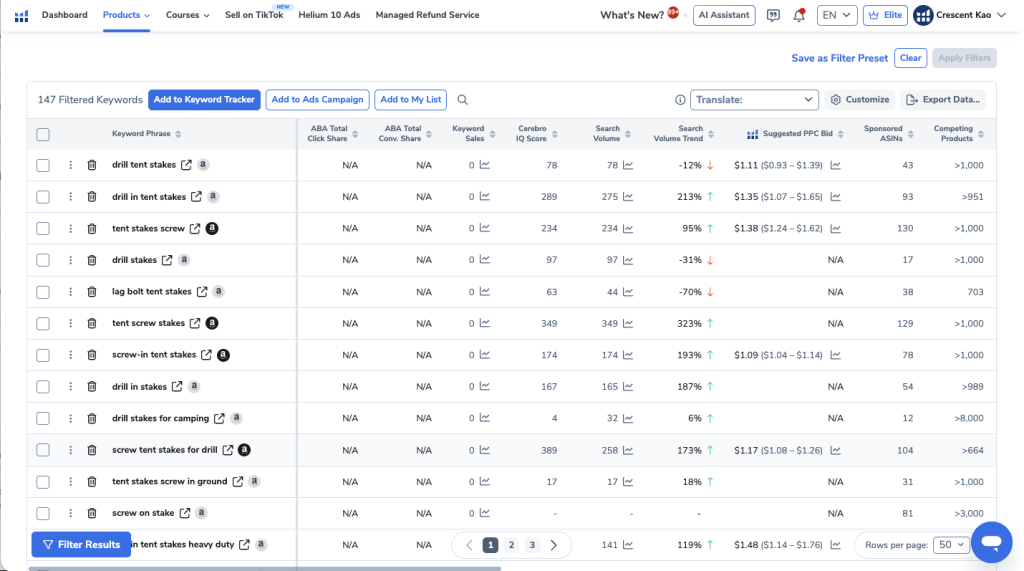Viewport: 1024px width, 571px height.
Task: Click the Translate info icon
Action: pyautogui.click(x=680, y=100)
